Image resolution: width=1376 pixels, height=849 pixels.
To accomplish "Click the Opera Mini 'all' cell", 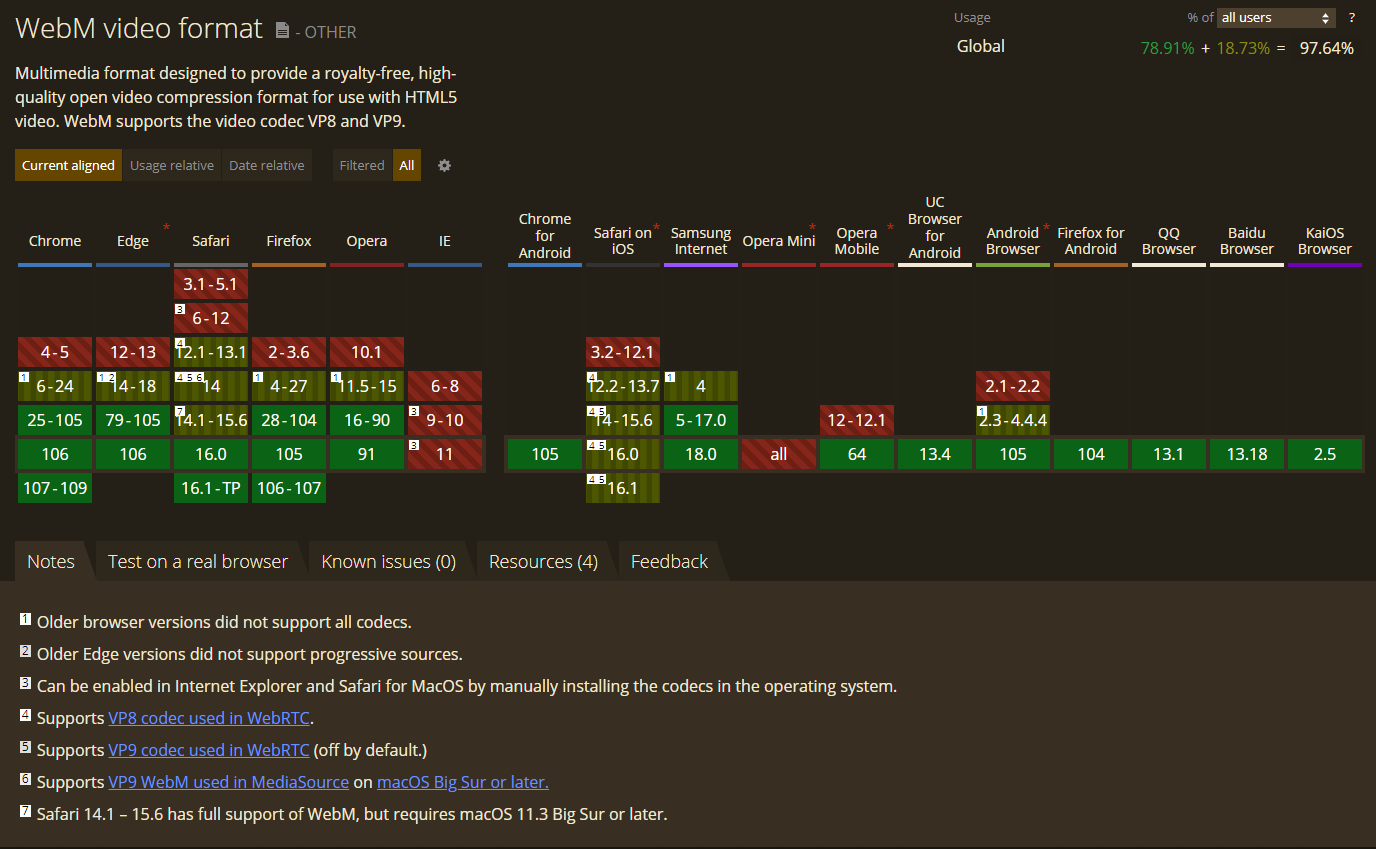I will coord(779,454).
